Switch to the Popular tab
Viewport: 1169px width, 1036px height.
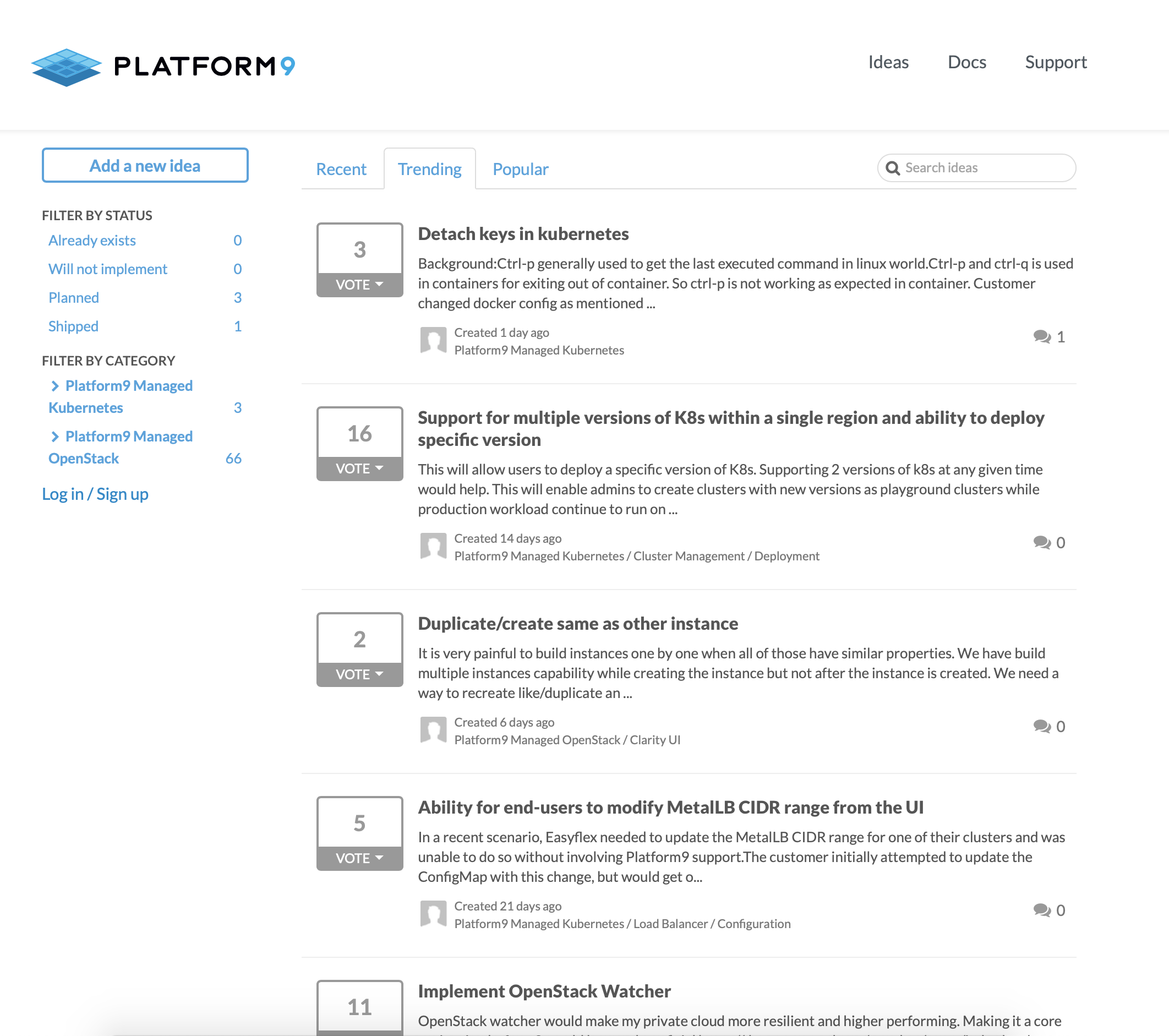[x=520, y=170]
